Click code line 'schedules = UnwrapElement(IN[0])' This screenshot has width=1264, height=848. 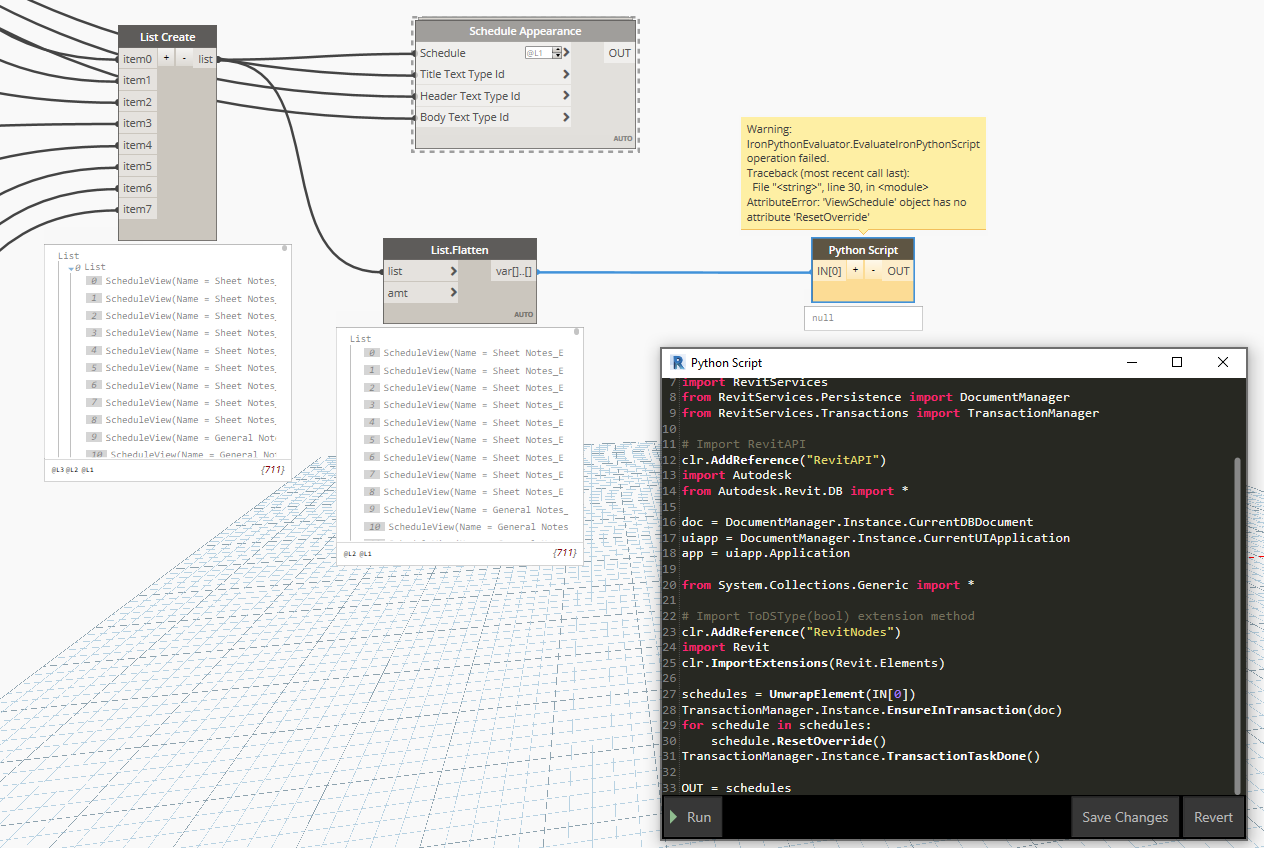799,694
